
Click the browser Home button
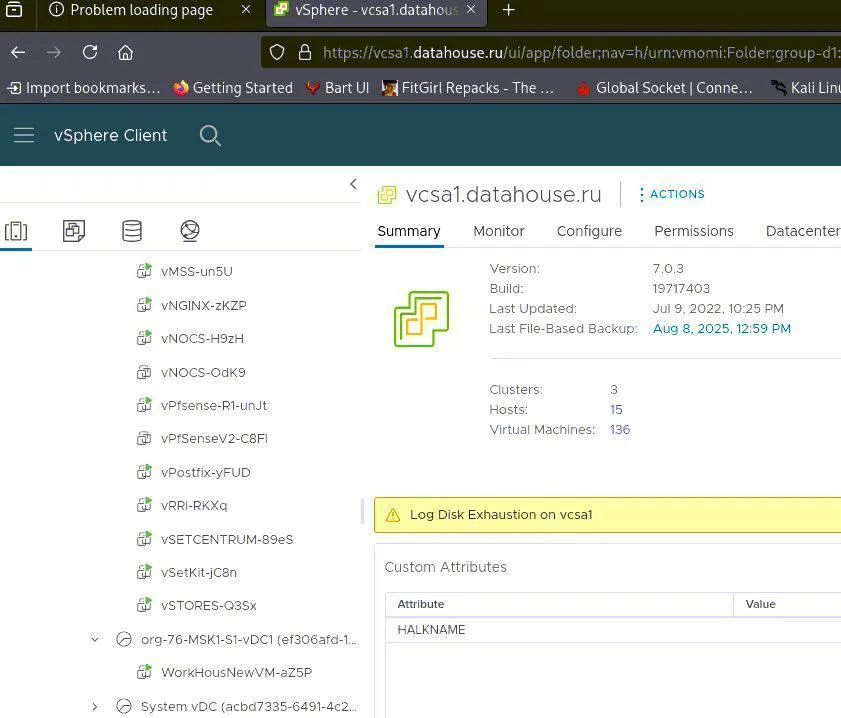click(x=125, y=52)
